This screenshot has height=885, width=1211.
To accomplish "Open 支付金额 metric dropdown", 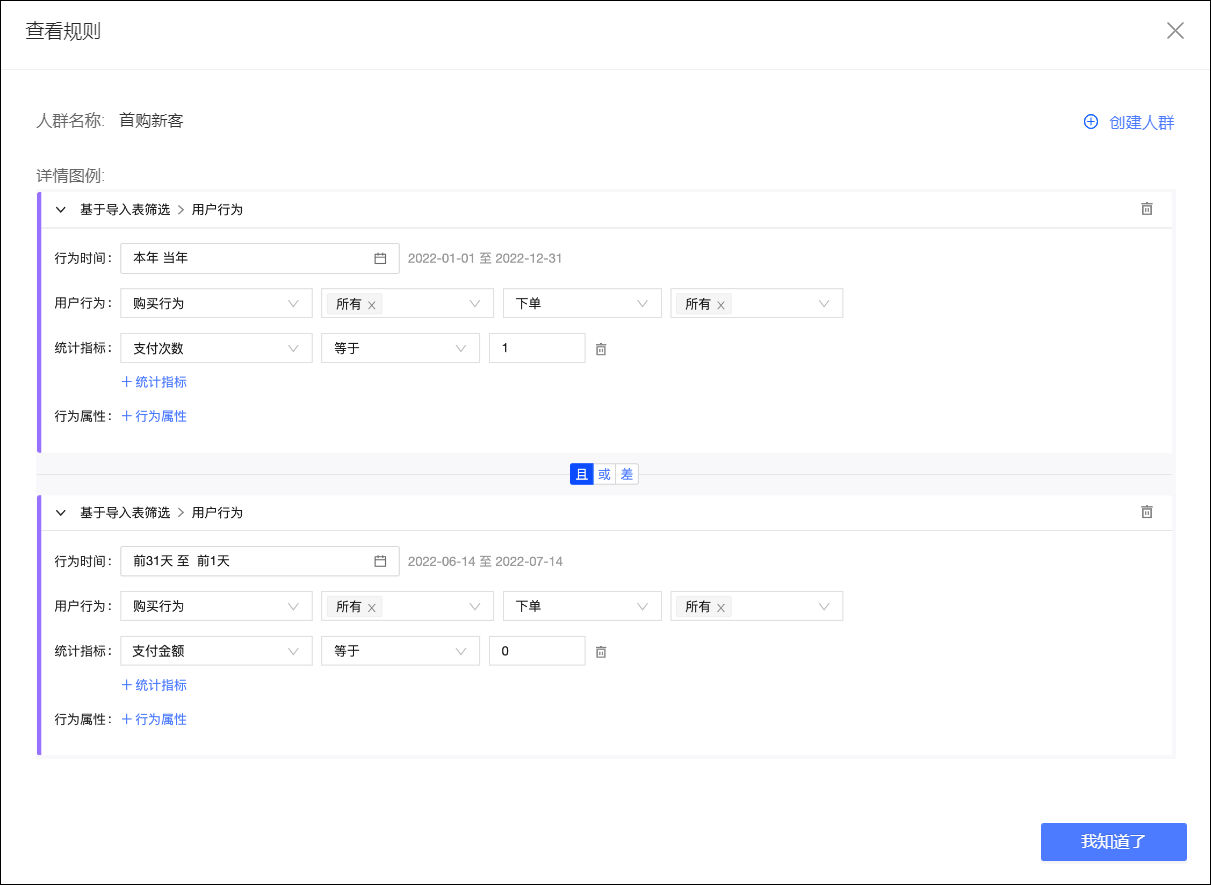I will click(x=216, y=651).
